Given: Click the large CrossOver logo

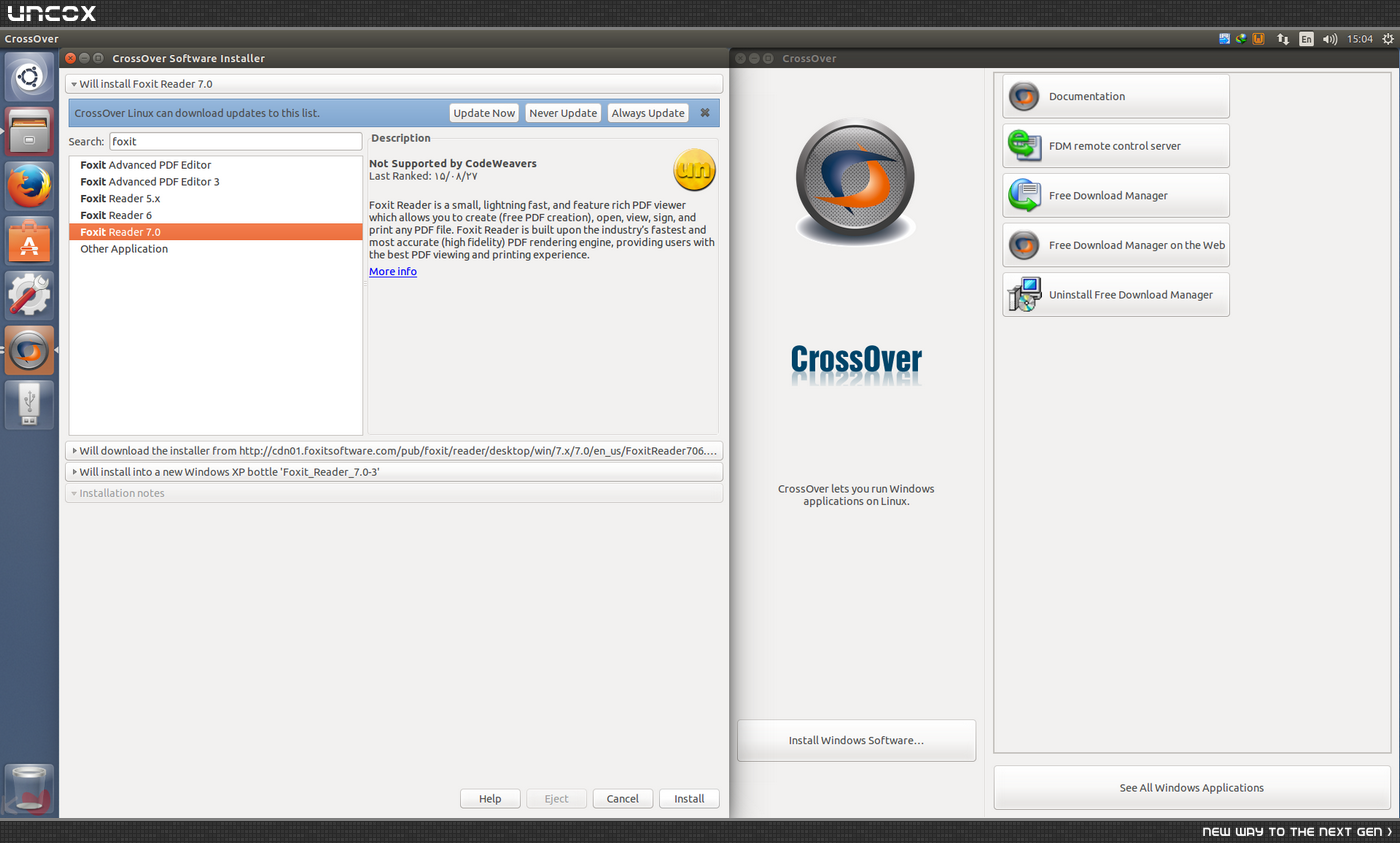Looking at the screenshot, I should tap(855, 182).
